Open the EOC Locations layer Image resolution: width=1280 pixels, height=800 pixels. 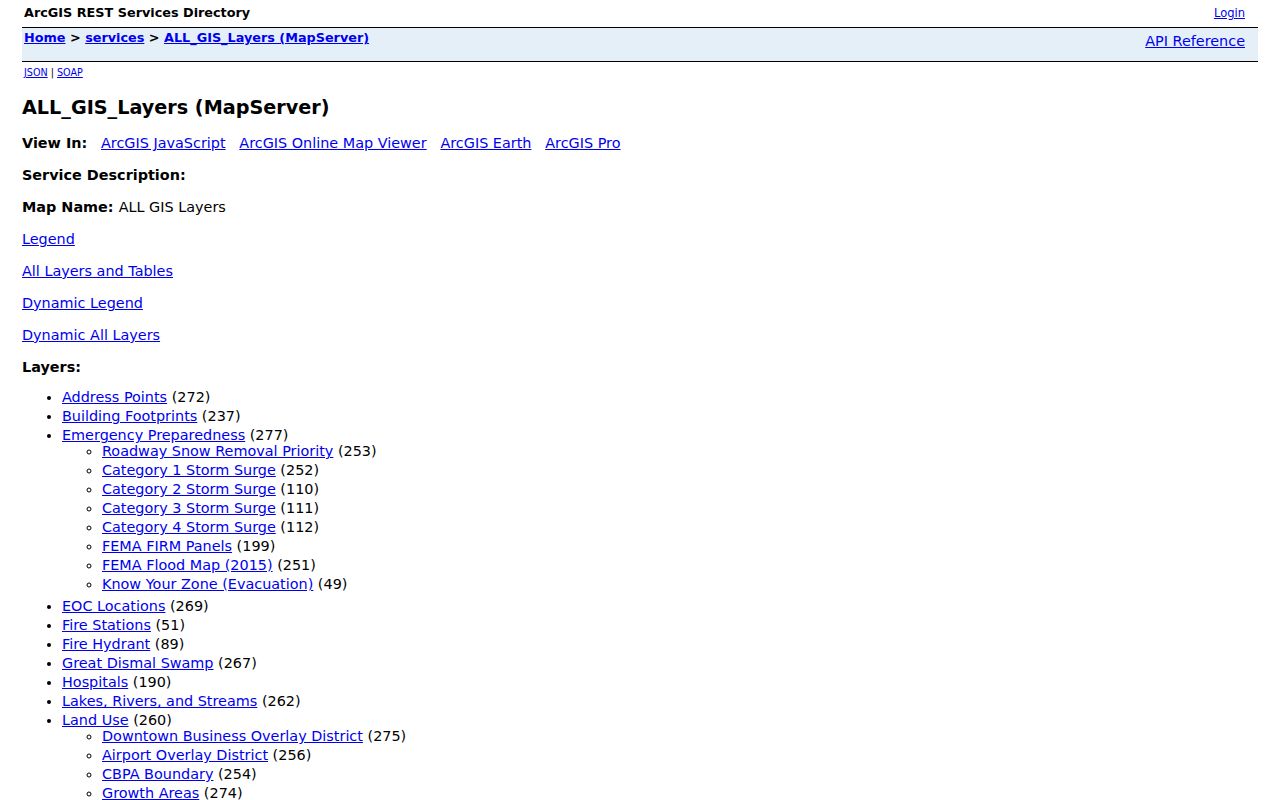(113, 606)
